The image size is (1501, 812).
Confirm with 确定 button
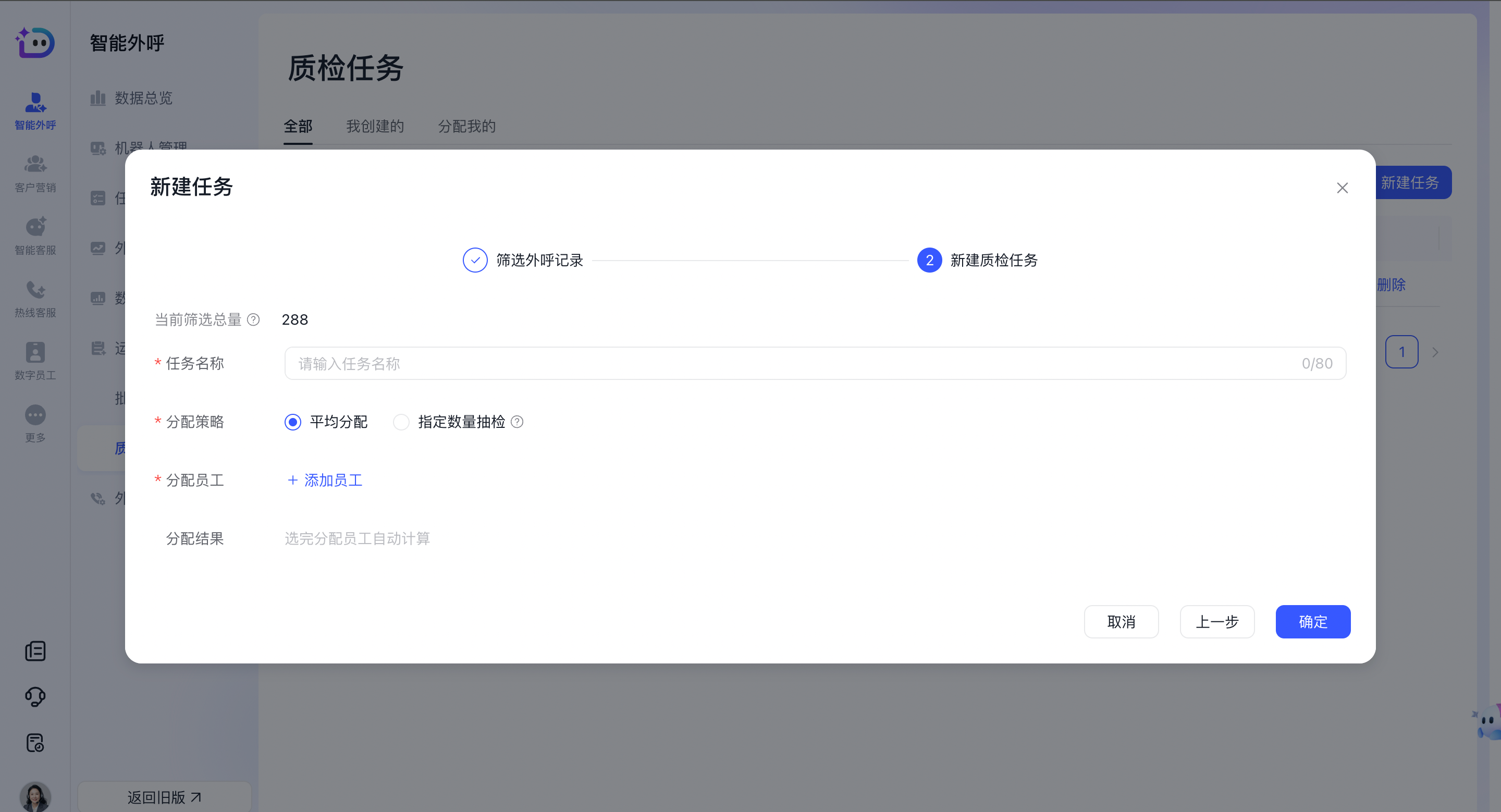[x=1313, y=622]
